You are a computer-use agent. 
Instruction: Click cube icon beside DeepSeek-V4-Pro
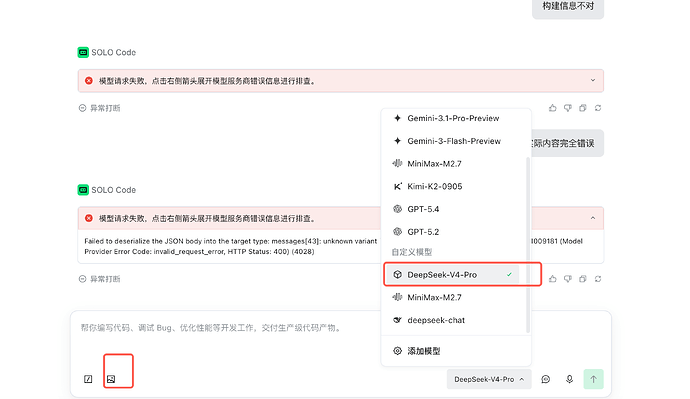point(397,275)
